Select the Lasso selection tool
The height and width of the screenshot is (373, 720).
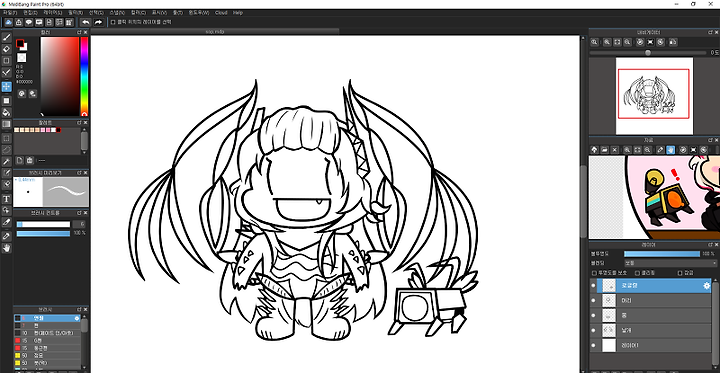click(x=6, y=150)
